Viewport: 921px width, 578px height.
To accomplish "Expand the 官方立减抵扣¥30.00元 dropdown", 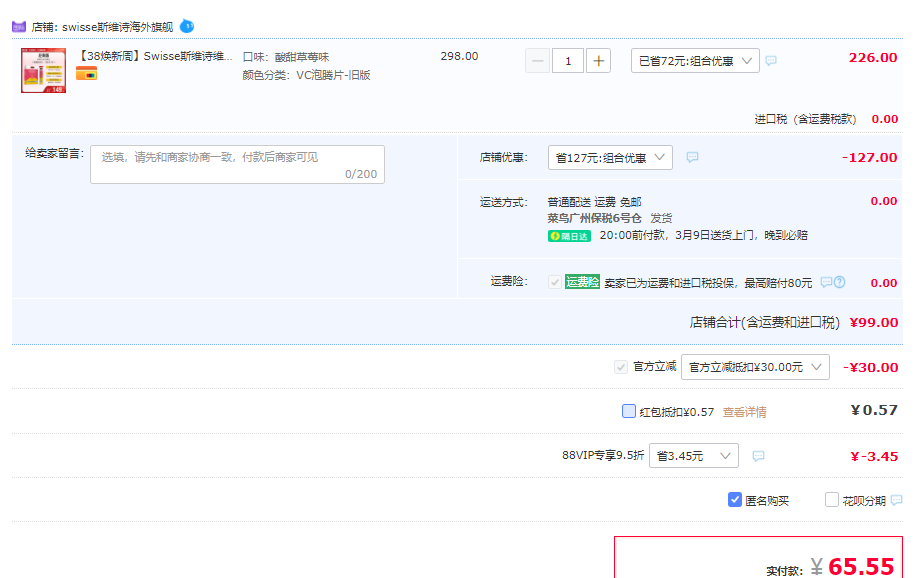I will click(755, 367).
